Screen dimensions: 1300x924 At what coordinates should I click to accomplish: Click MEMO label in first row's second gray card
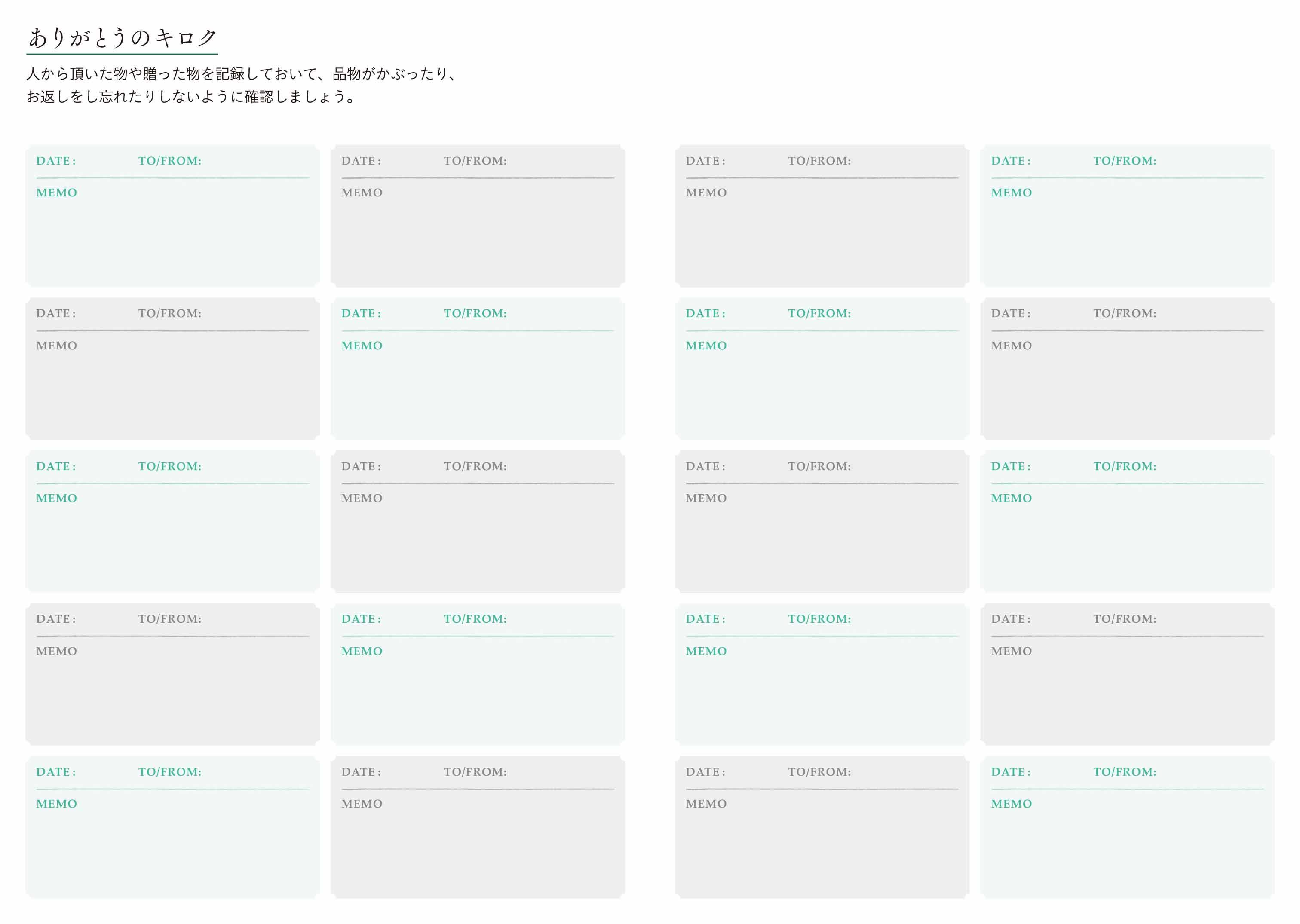coord(362,193)
